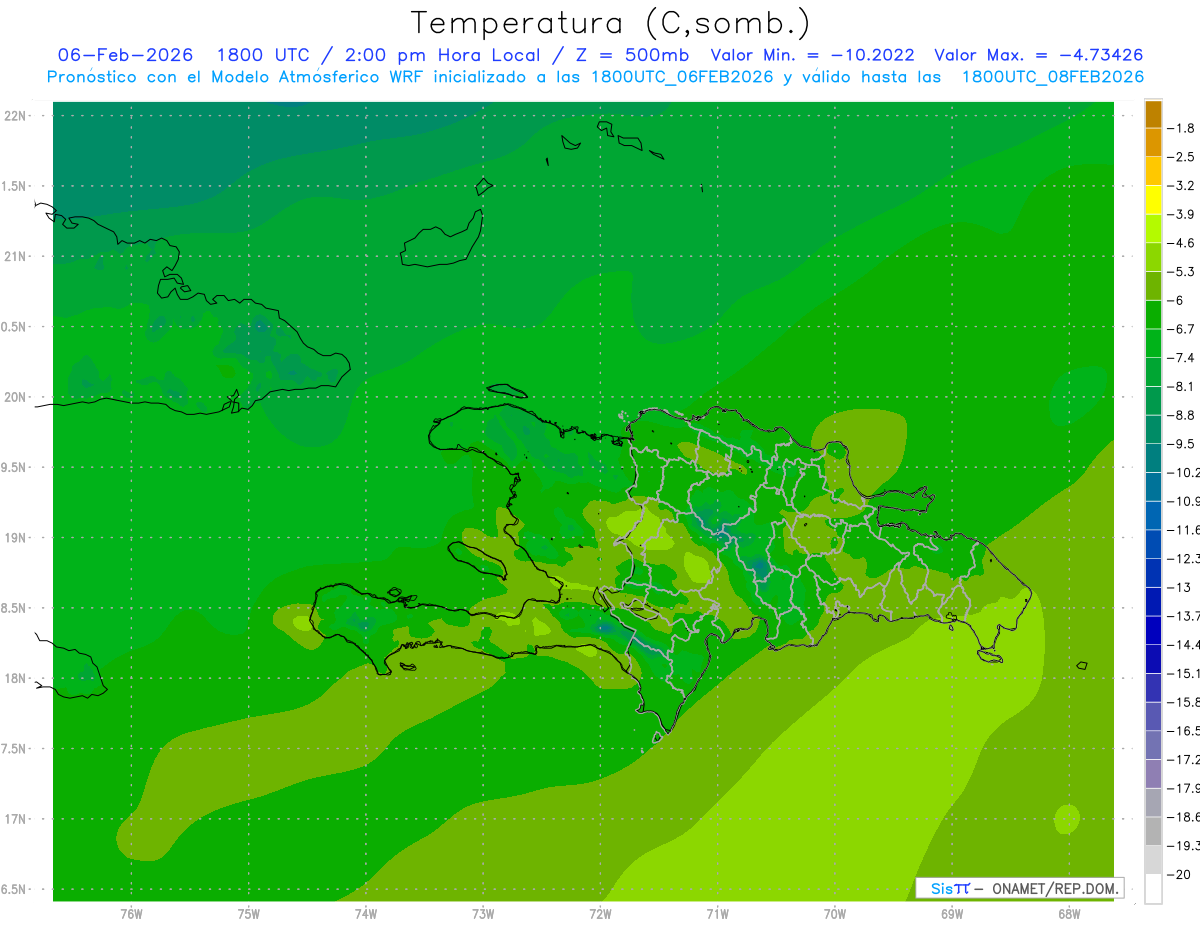Screen dimensions: 1200x927
Task: Pick the dark blue swatch between -14.4 and -15.1
Action: (1153, 659)
